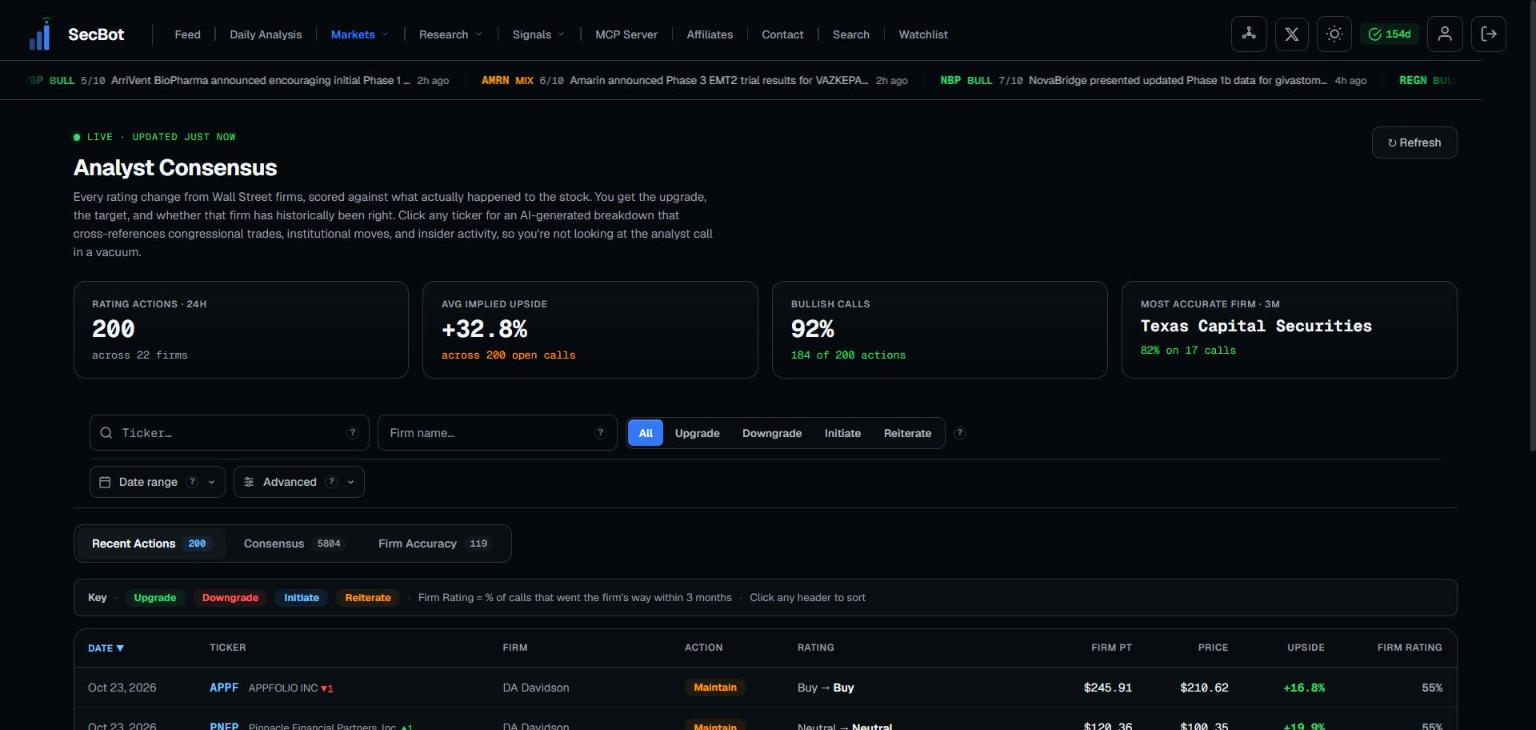Switch to the Consensus tab
The height and width of the screenshot is (730, 1536).
coord(292,544)
